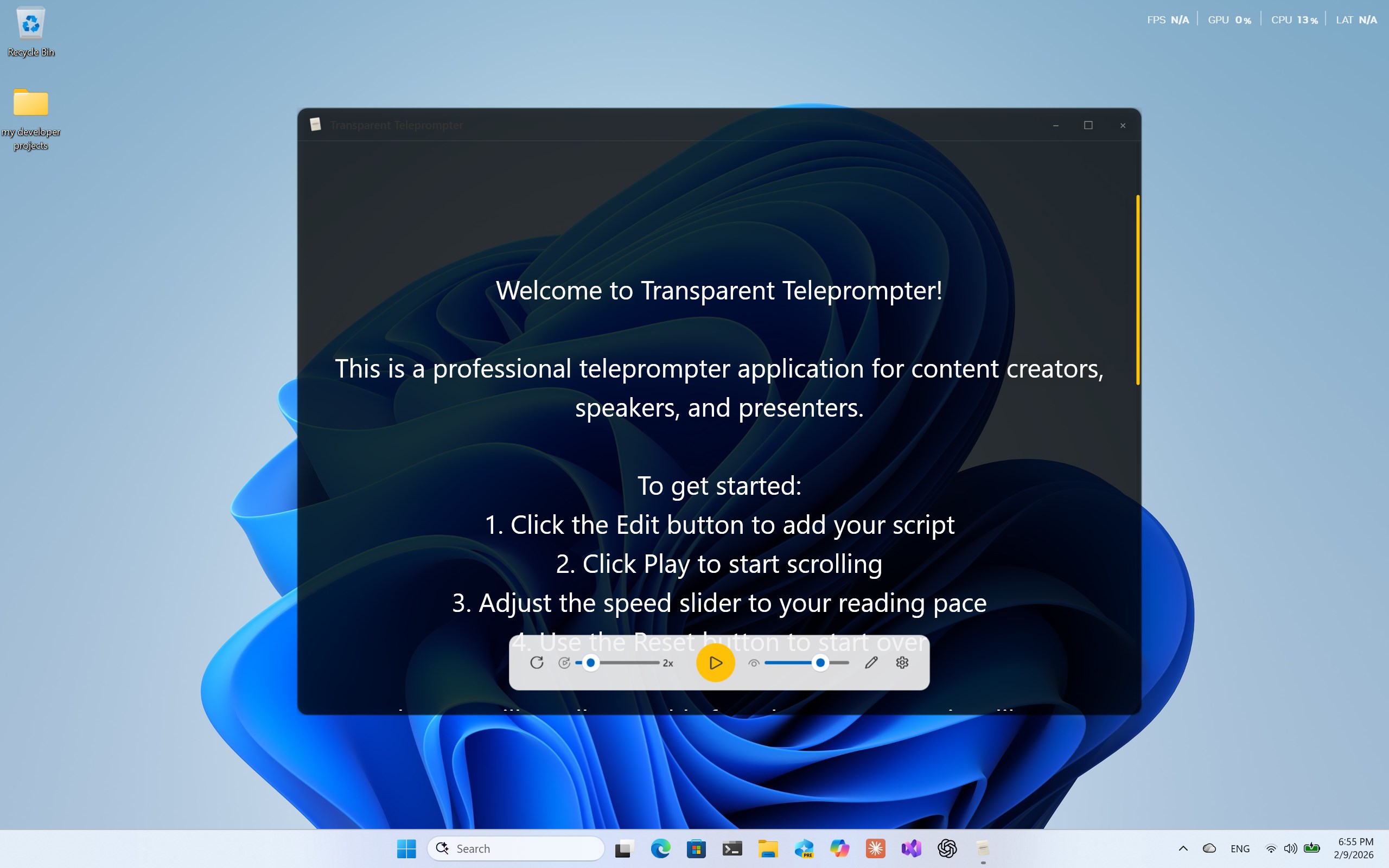Click the teleprompter app icon in title bar
The height and width of the screenshot is (868, 1389).
pos(315,125)
